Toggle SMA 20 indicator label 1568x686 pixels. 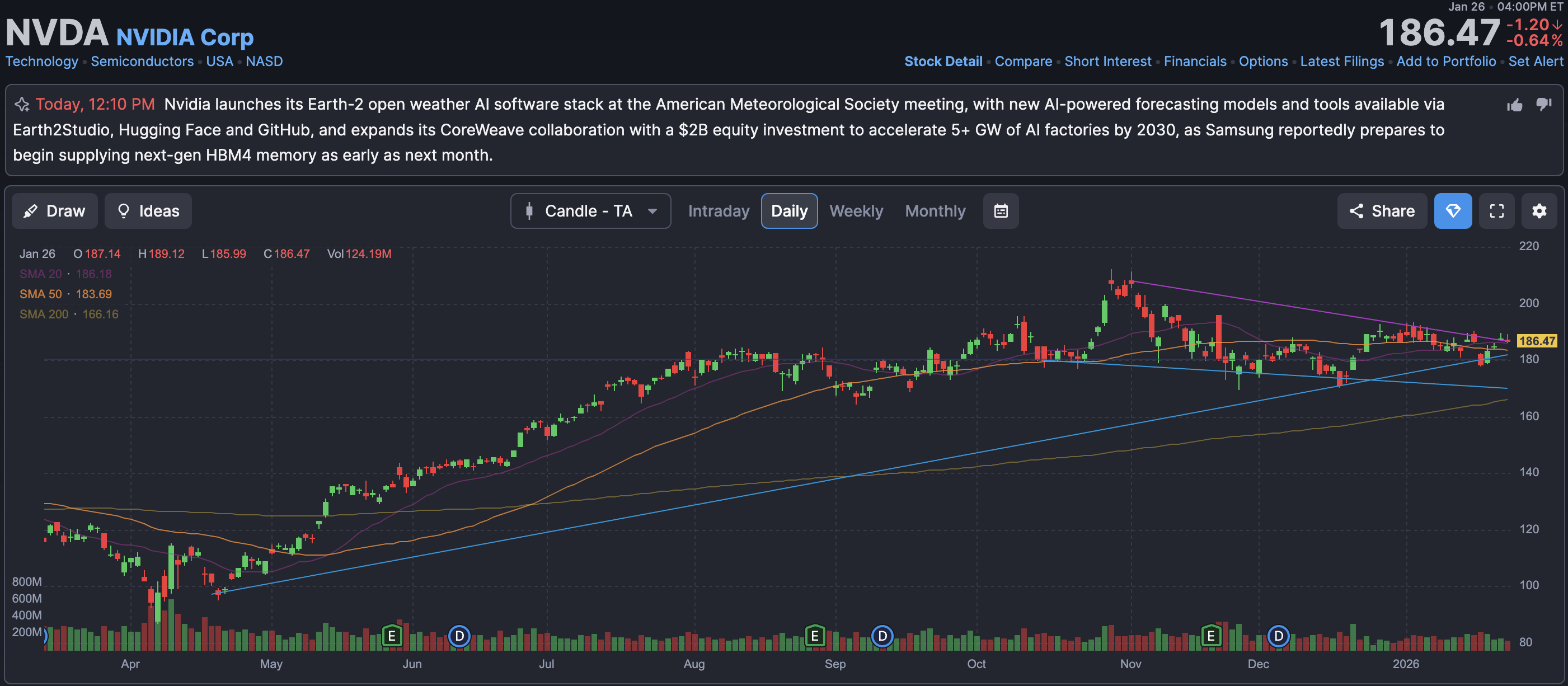(40, 274)
